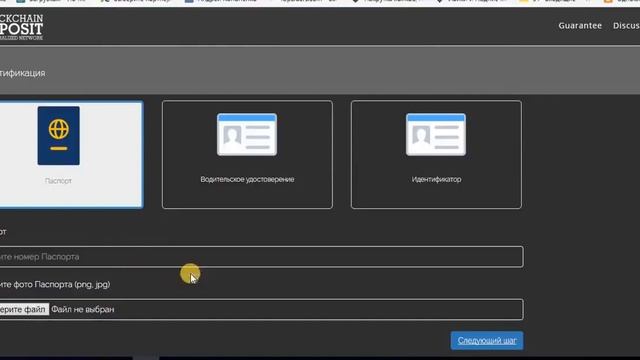Click the Идентификатор ID card icon
This screenshot has width=640, height=360.
coord(436,135)
